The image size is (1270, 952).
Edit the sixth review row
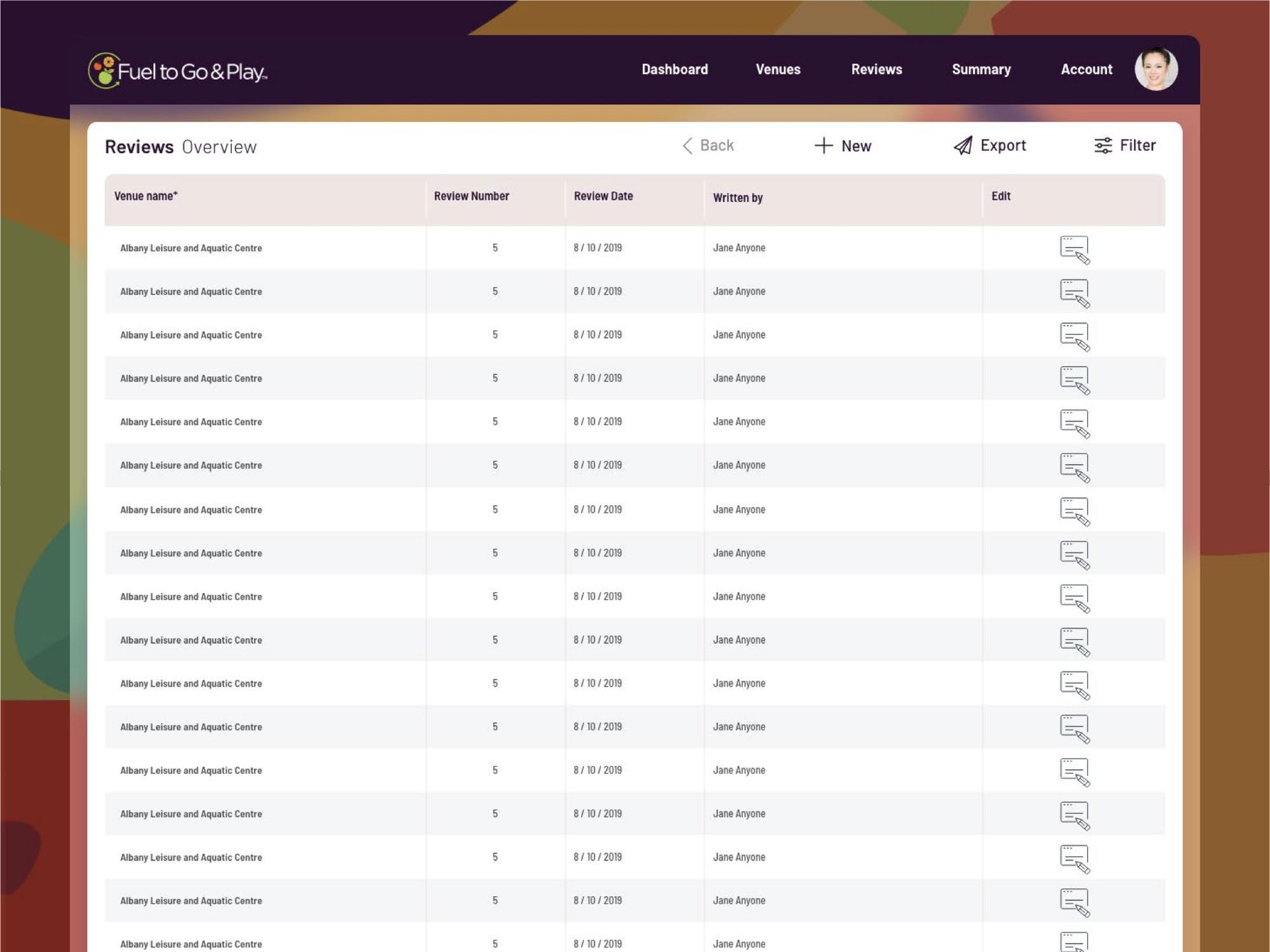[x=1074, y=467]
